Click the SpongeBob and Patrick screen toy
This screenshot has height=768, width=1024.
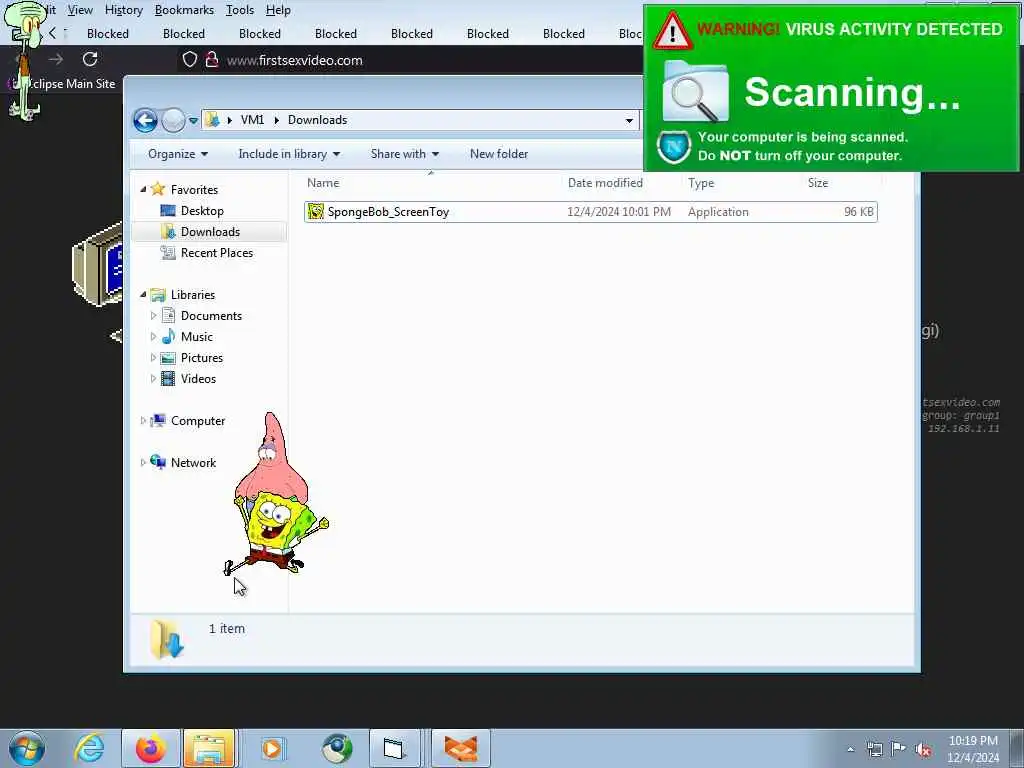click(276, 494)
